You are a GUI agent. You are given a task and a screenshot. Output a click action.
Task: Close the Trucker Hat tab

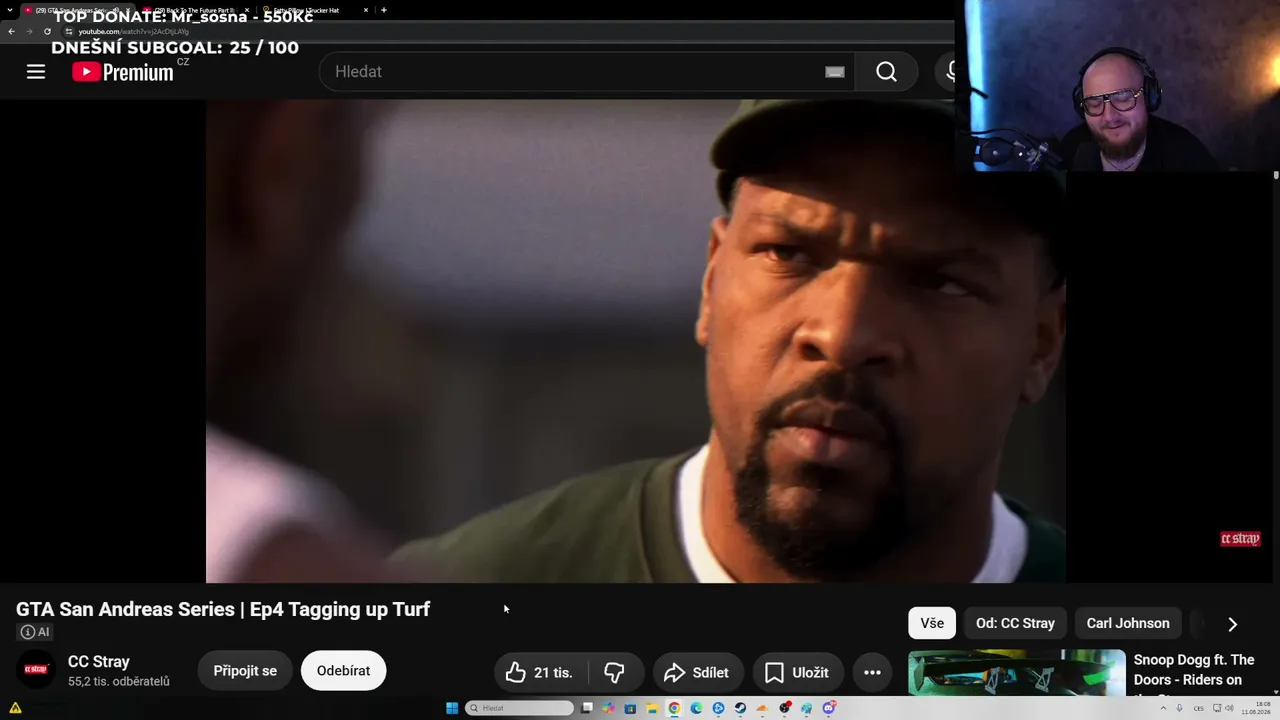pos(365,10)
